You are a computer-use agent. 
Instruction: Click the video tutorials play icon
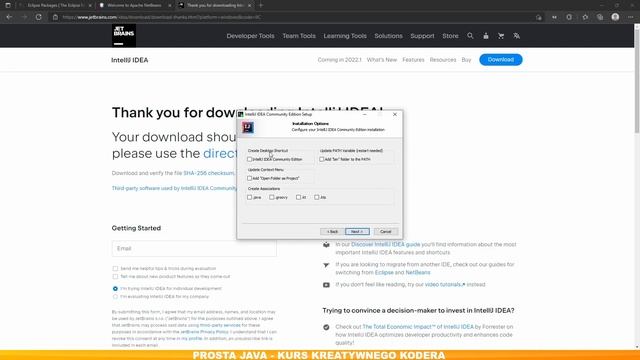pos(326,285)
